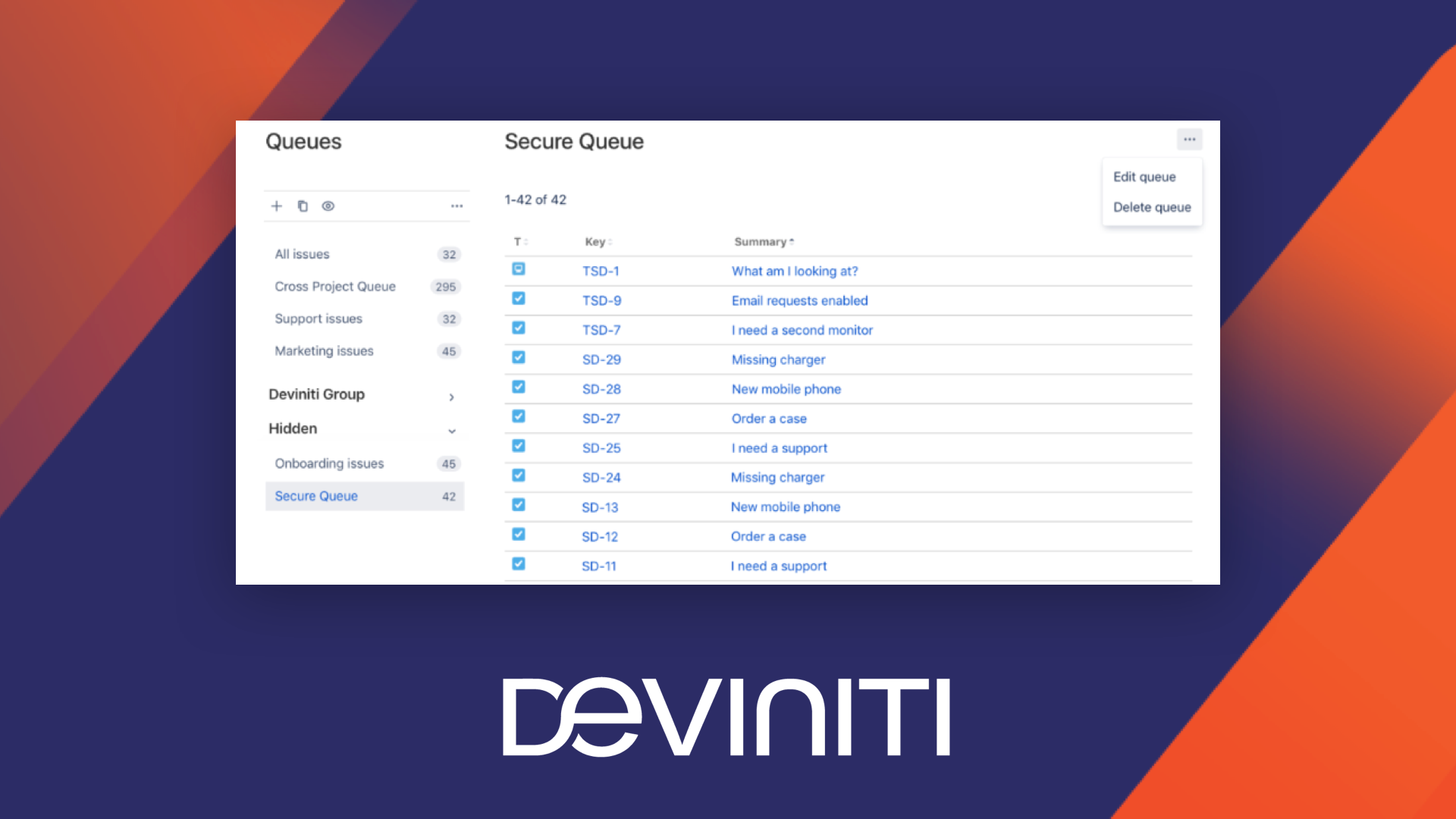Open issue key SD-11

click(599, 567)
